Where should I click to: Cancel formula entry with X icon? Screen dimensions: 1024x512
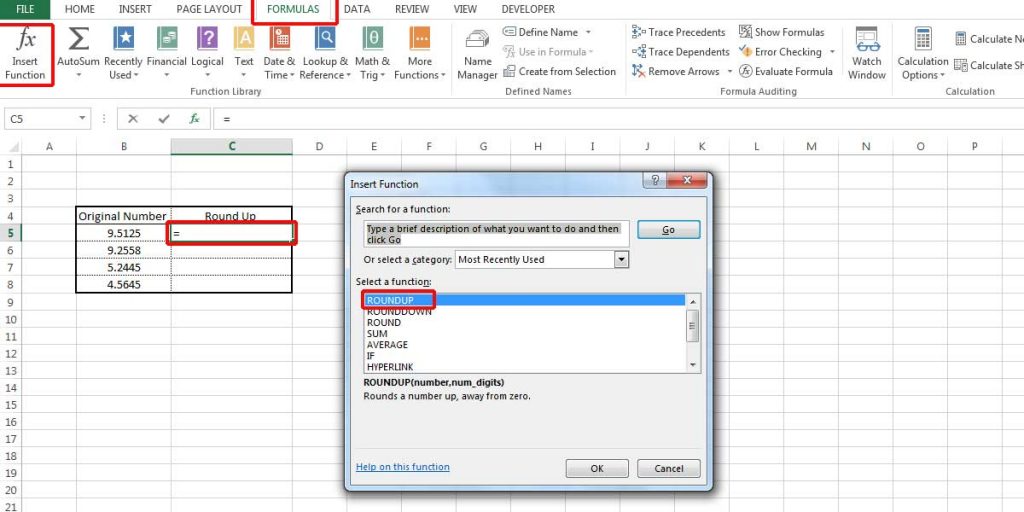point(133,119)
